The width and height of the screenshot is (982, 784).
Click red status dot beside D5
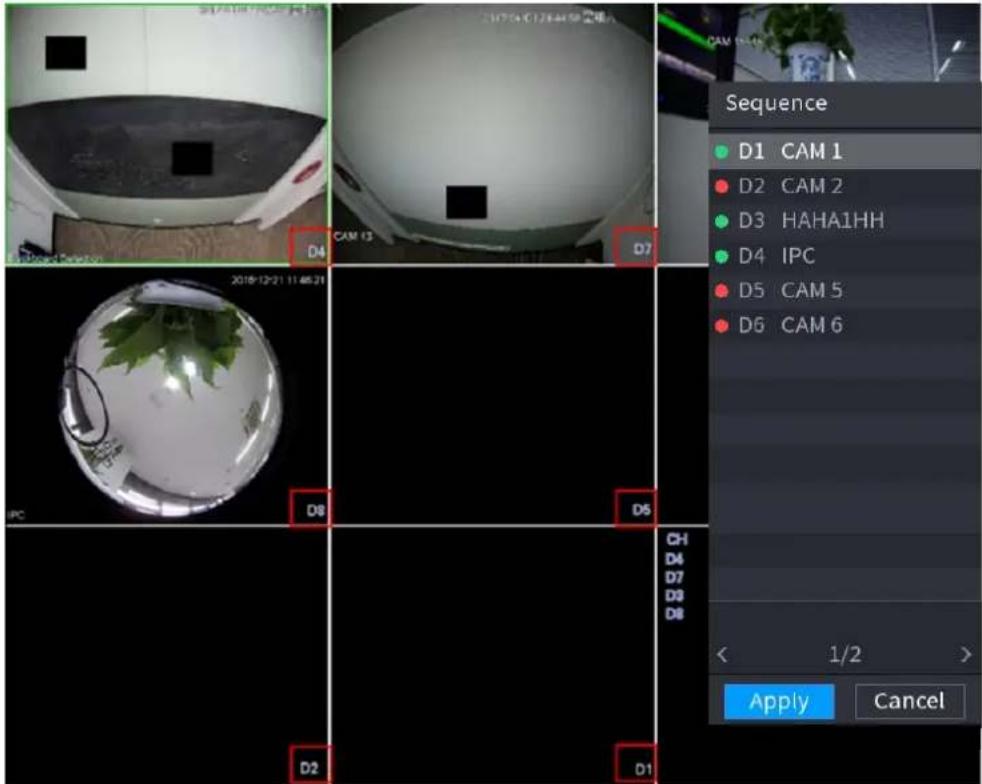click(722, 291)
